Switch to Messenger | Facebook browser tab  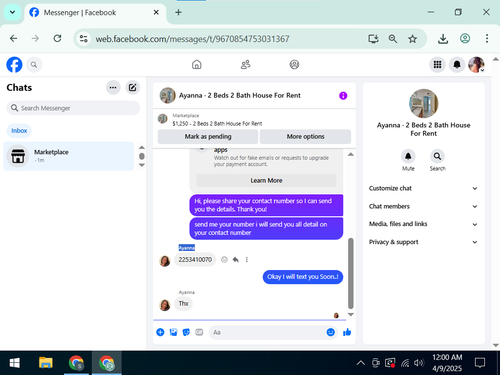(95, 13)
